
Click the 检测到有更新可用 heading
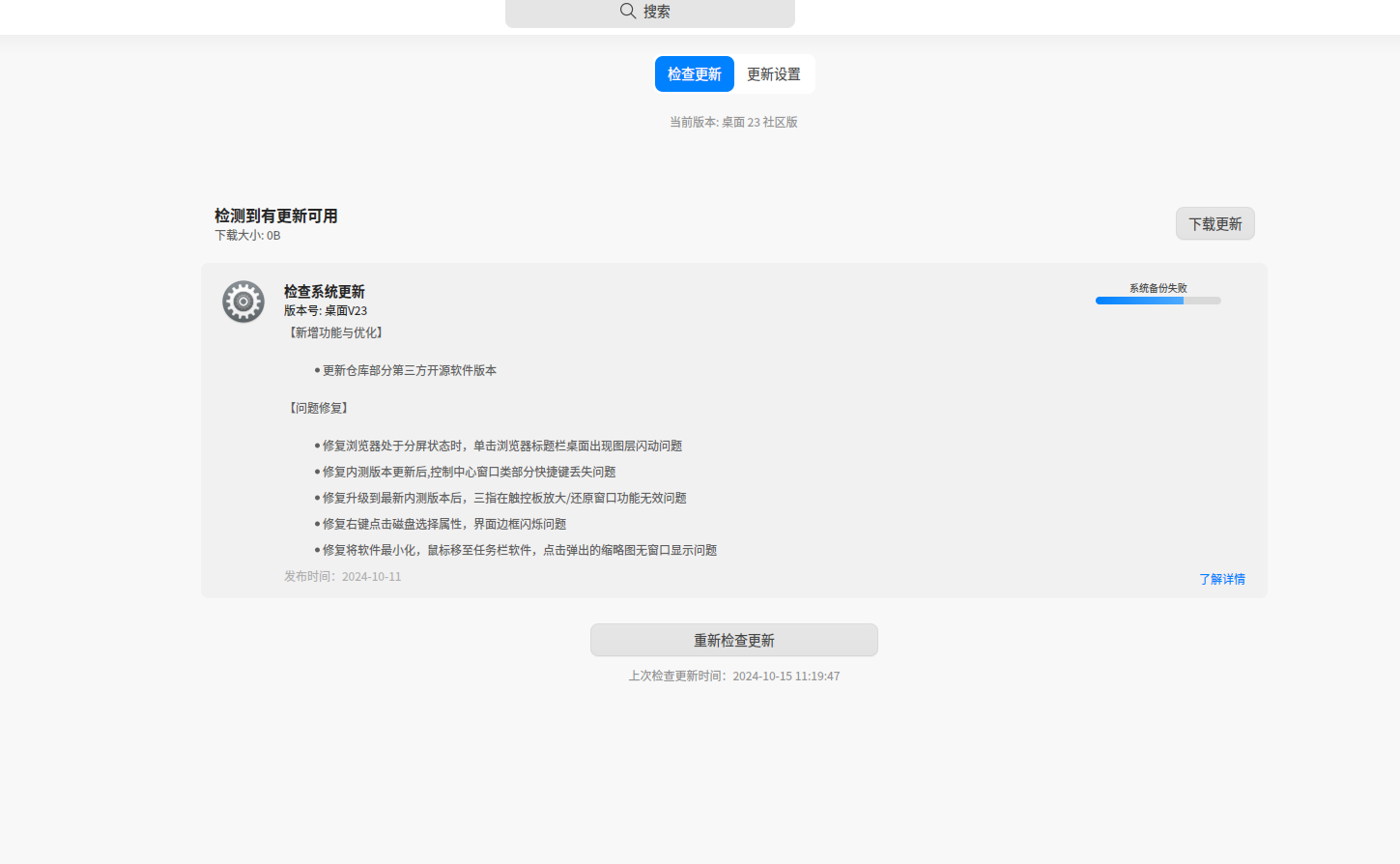pos(276,216)
